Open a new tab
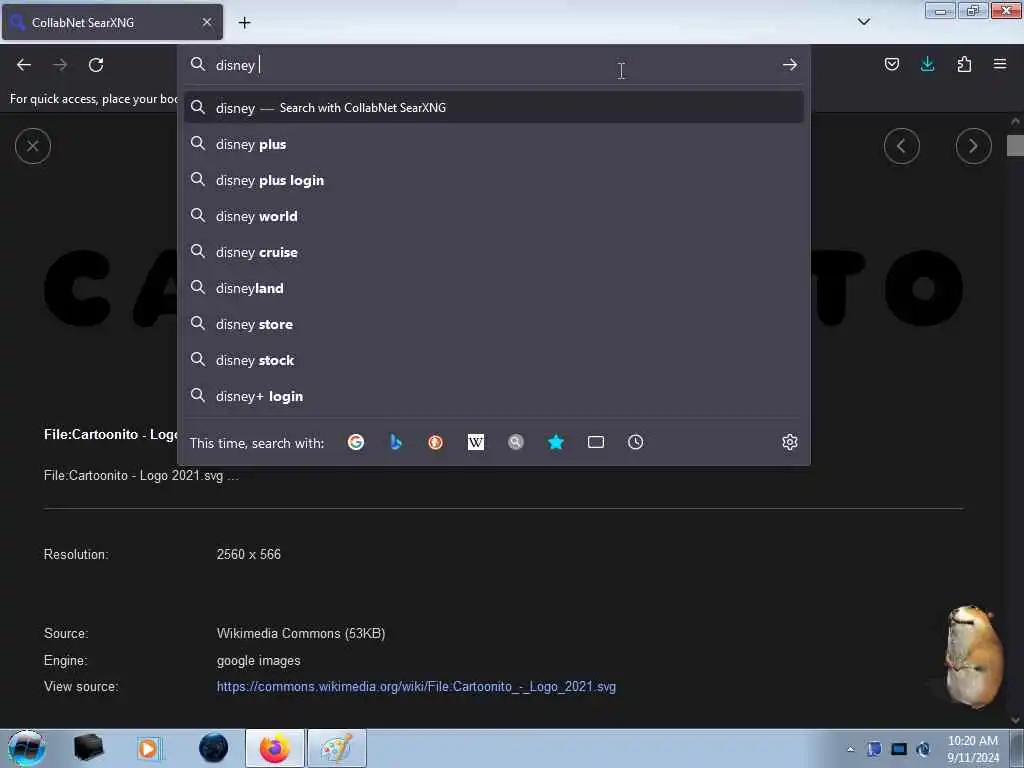This screenshot has width=1024, height=768. pyautogui.click(x=244, y=23)
